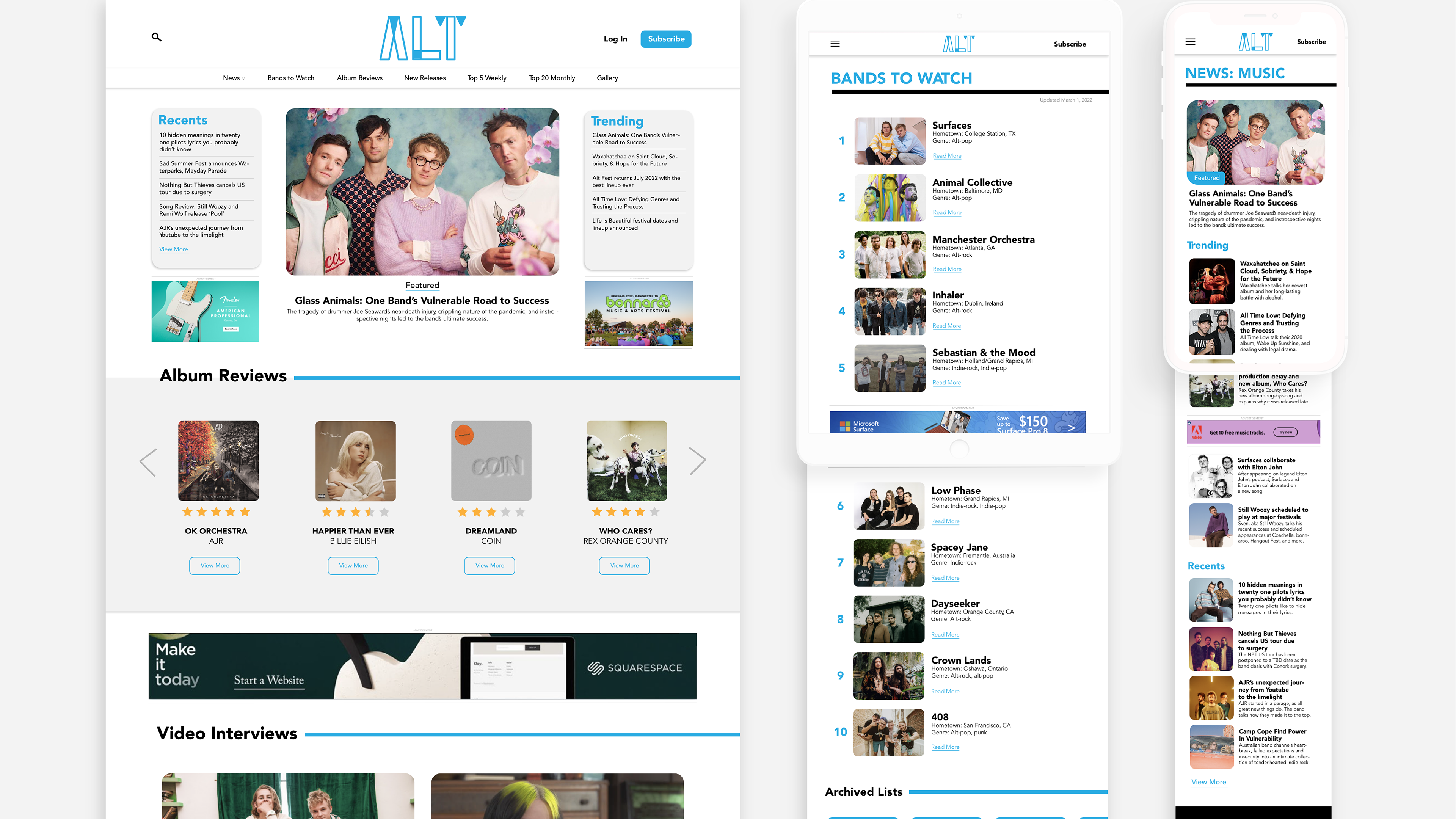Click View More for Who Cares? album
The width and height of the screenshot is (1456, 819).
(624, 566)
